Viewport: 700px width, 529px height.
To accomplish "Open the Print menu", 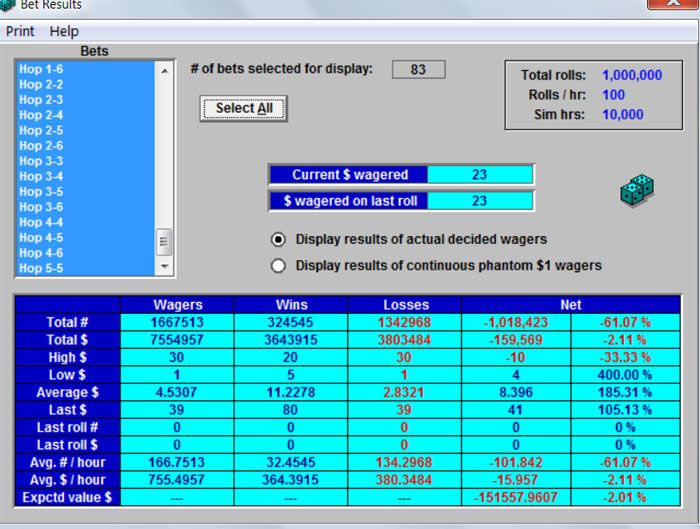I will 20,31.
